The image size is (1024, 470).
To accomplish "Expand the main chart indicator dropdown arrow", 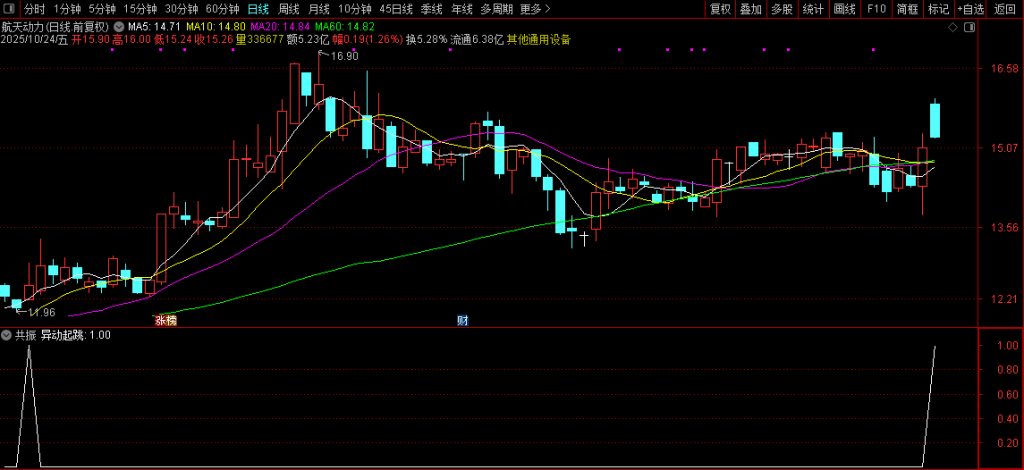I will (120, 25).
